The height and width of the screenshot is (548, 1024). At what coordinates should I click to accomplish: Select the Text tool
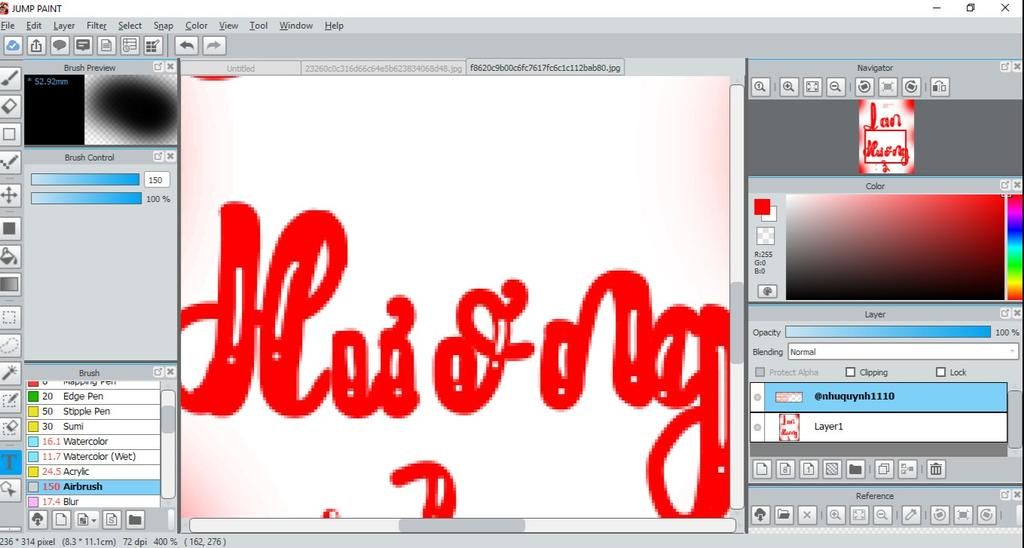pos(9,462)
